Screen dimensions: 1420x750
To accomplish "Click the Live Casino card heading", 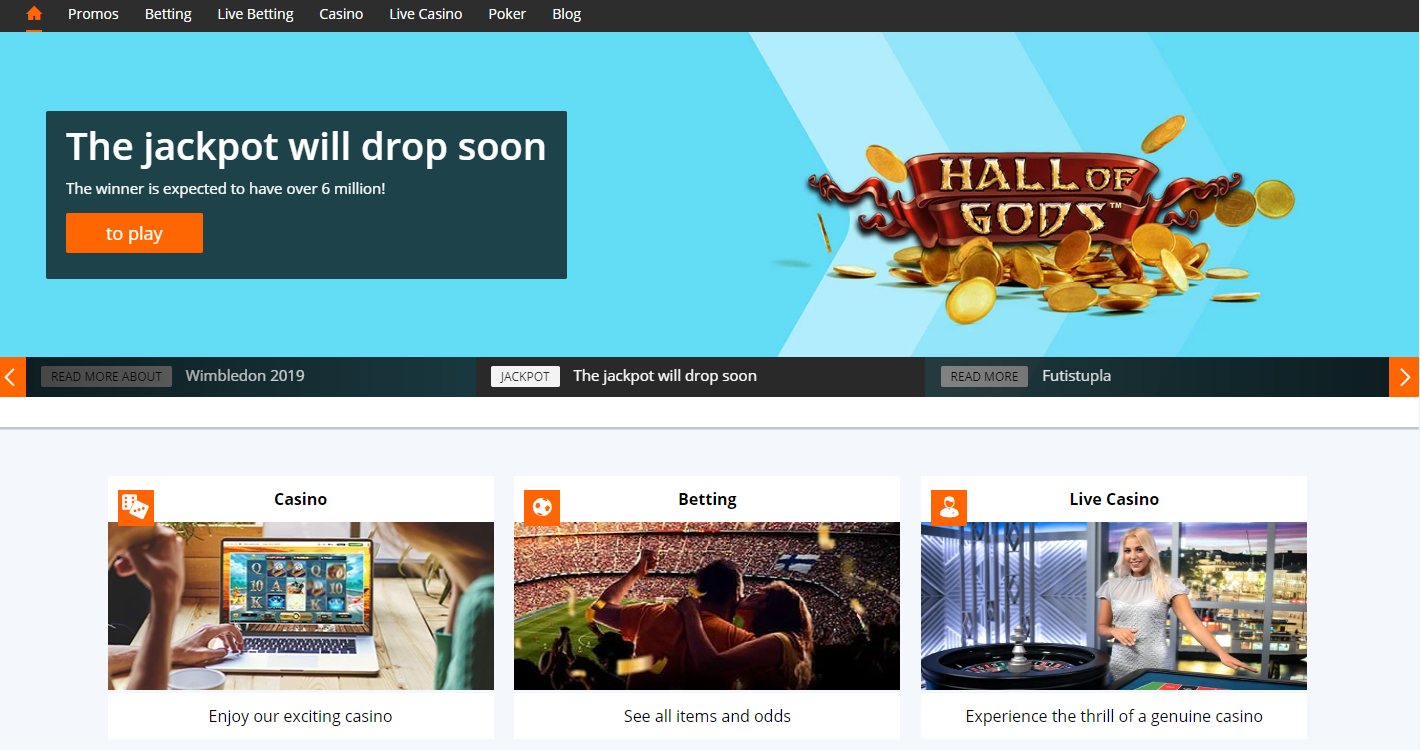I will click(1114, 499).
